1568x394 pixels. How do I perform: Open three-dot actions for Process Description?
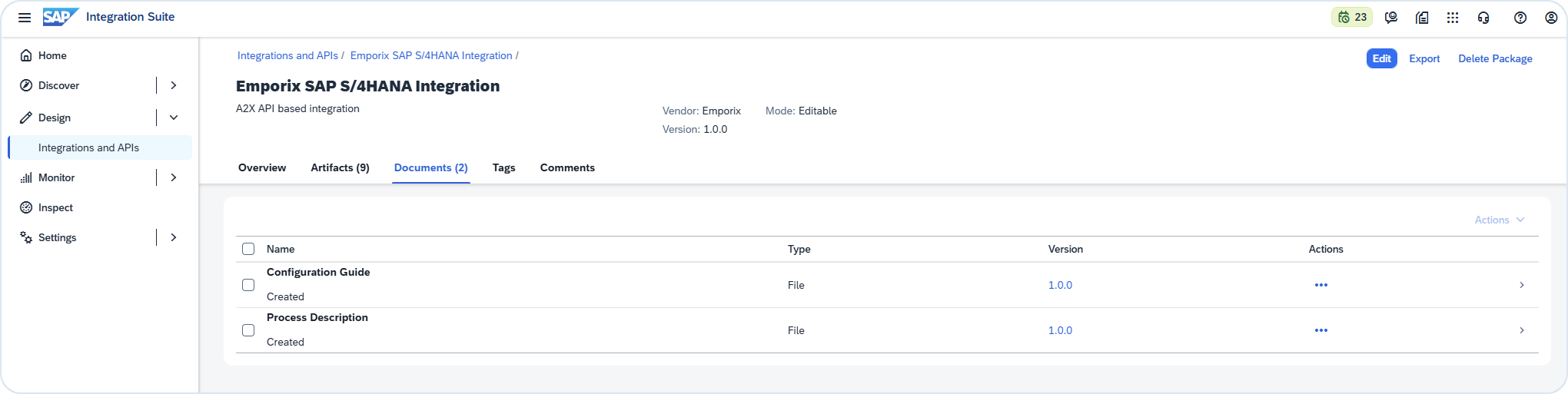pyautogui.click(x=1321, y=330)
